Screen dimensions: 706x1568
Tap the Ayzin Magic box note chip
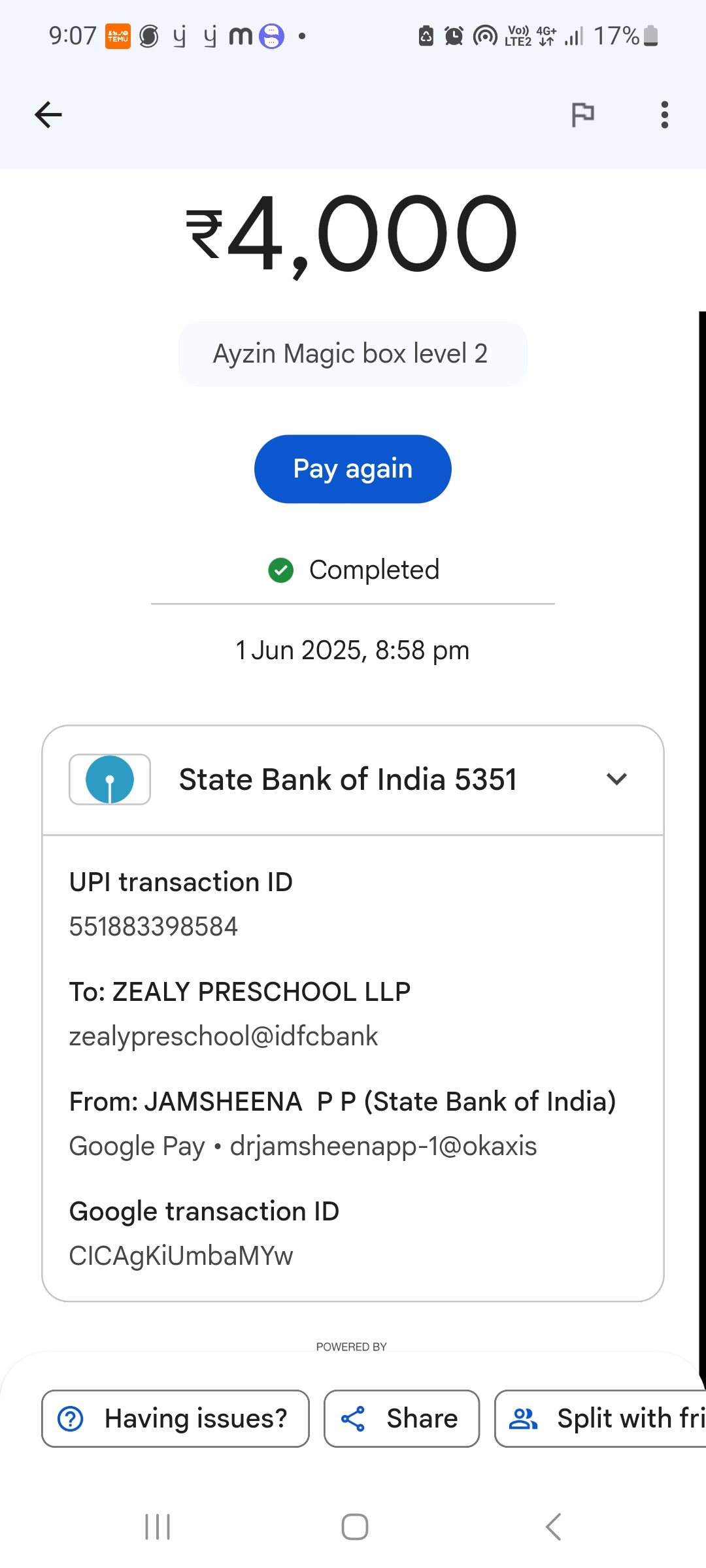click(x=352, y=353)
